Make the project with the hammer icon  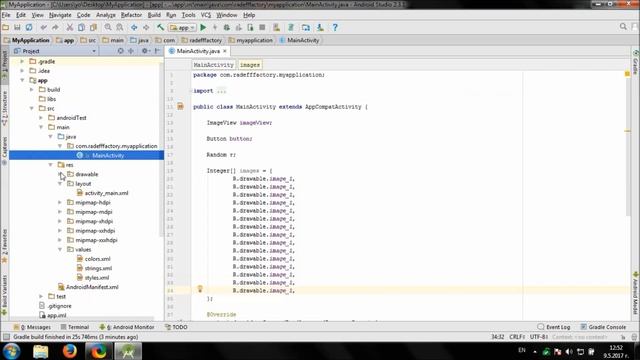pyautogui.click(x=160, y=27)
